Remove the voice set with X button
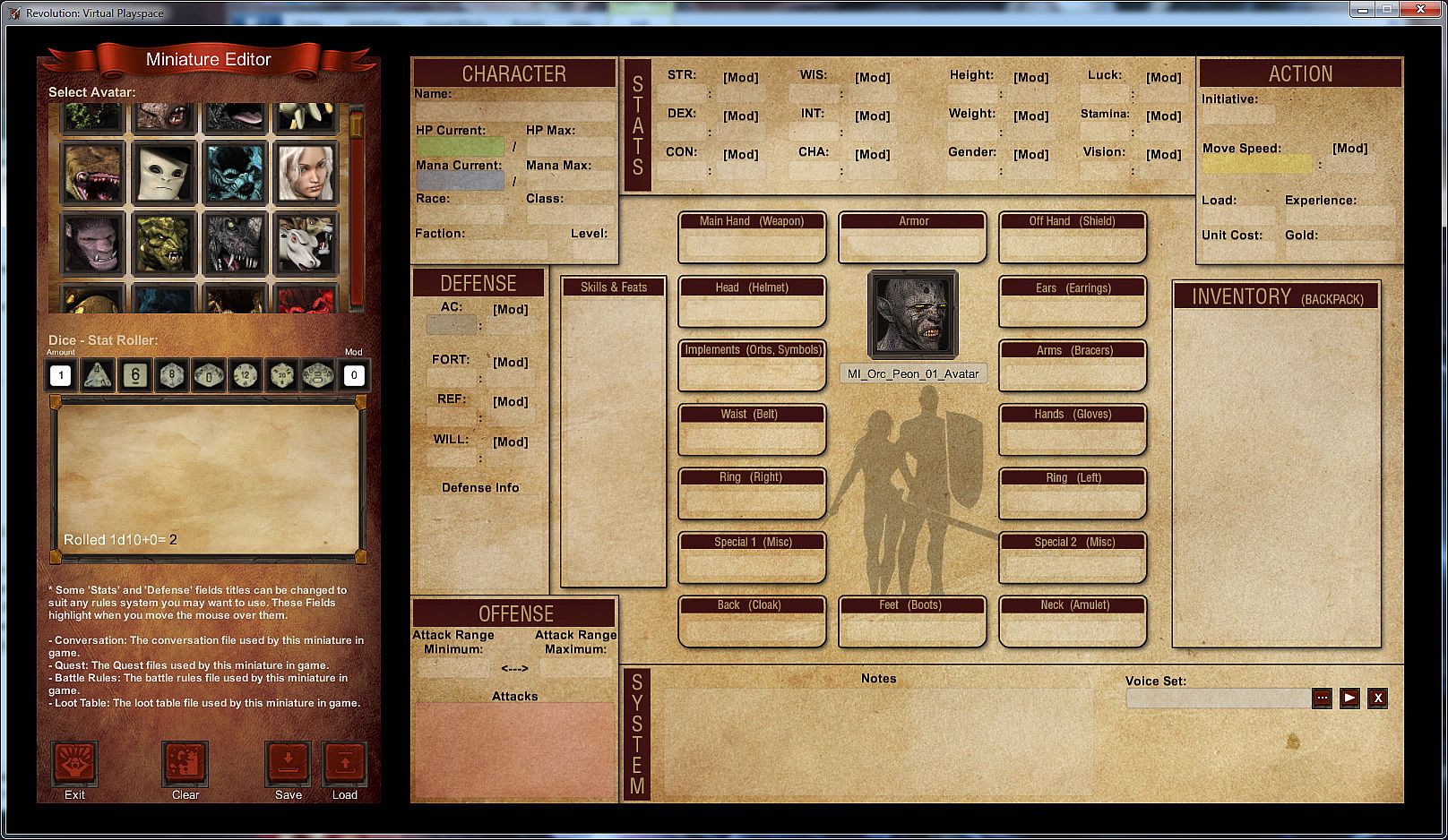Screen dimensions: 1448x840 pos(1378,698)
